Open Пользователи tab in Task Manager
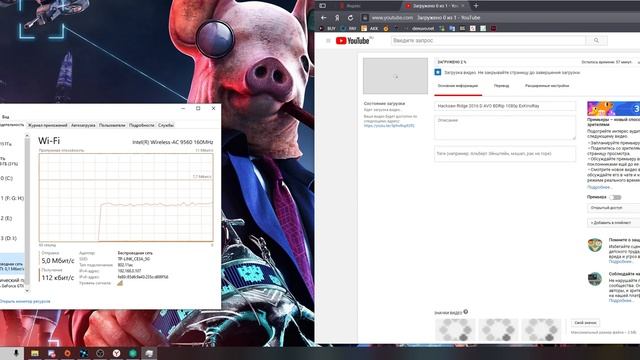Image resolution: width=640 pixels, height=360 pixels. click(112, 125)
